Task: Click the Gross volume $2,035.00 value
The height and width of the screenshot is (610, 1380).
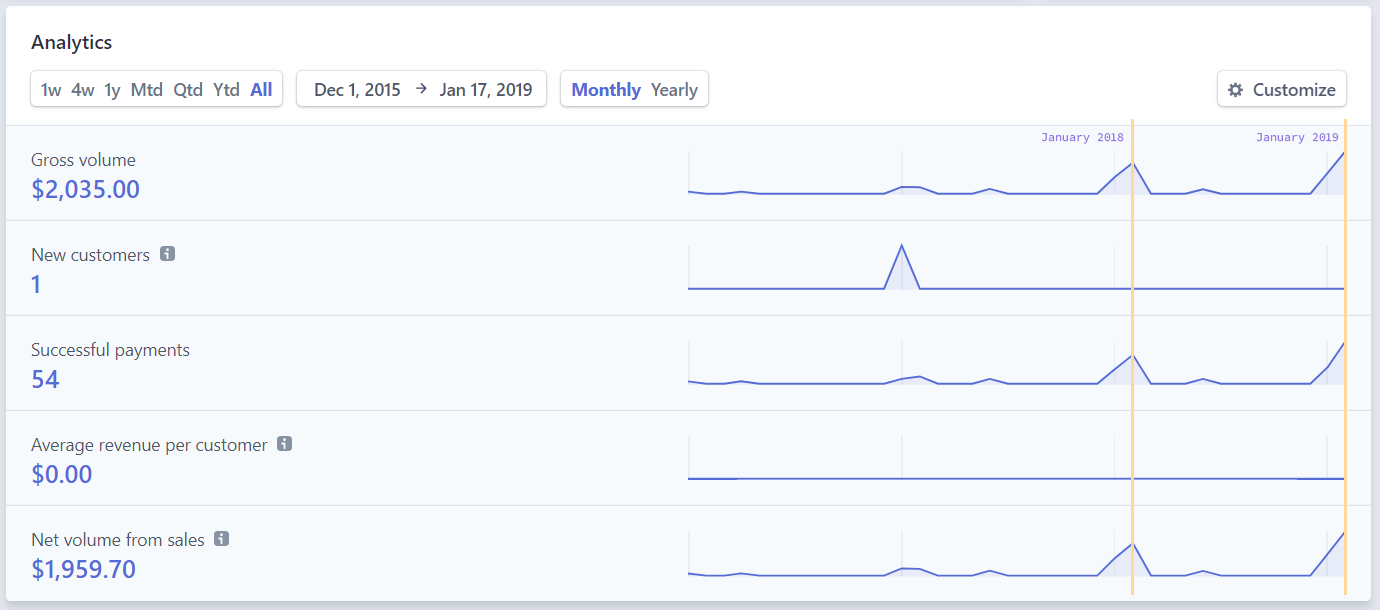Action: (x=86, y=189)
